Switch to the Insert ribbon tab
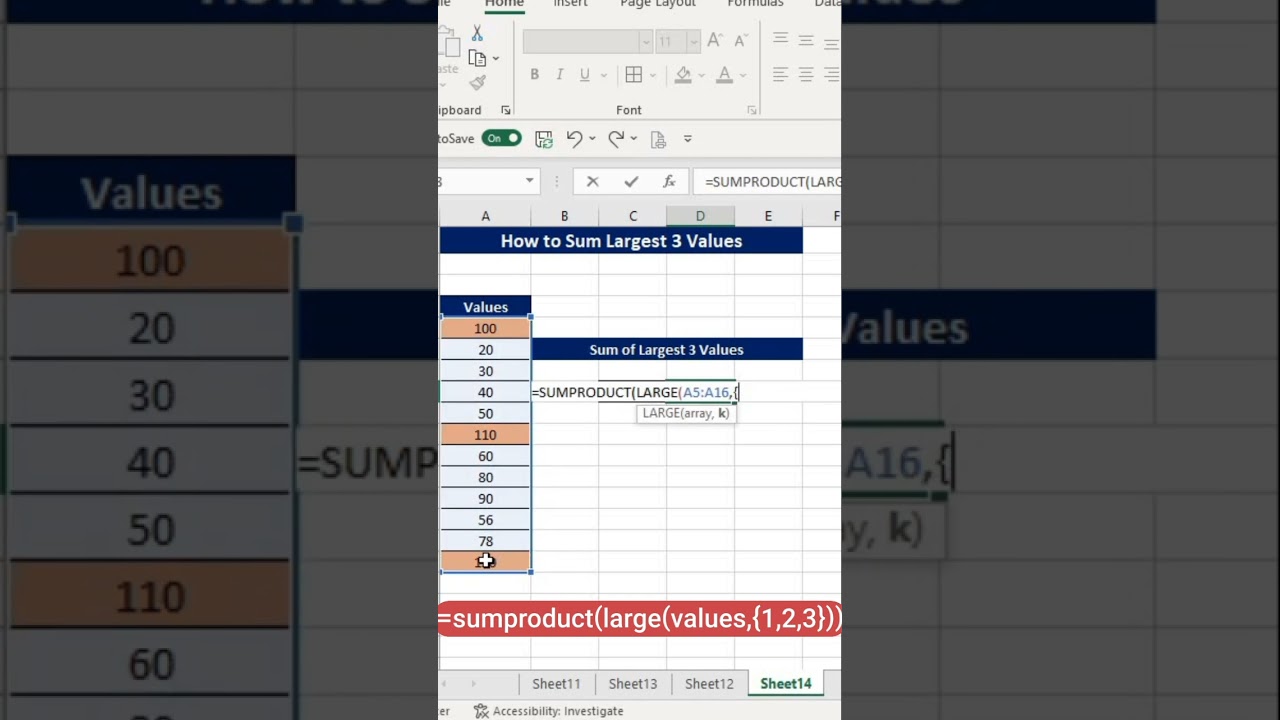 click(571, 4)
